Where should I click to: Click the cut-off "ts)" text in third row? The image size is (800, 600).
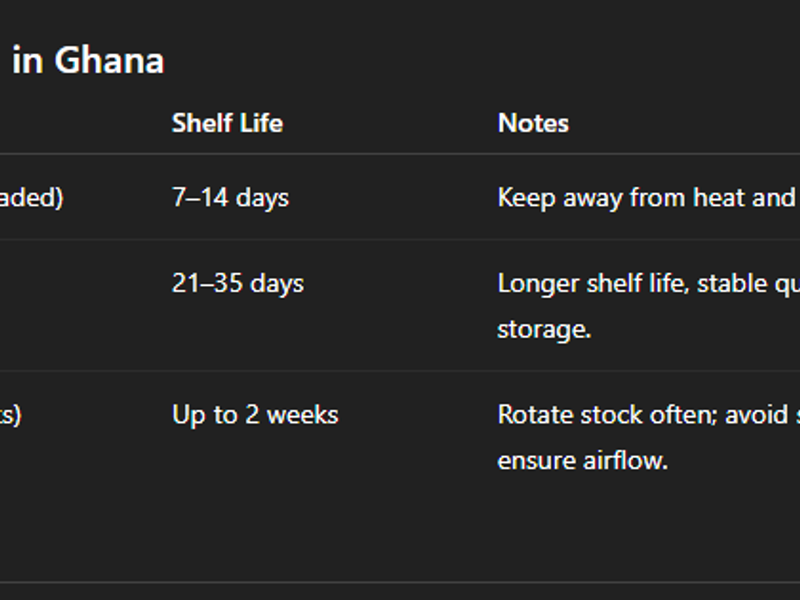pyautogui.click(x=11, y=415)
